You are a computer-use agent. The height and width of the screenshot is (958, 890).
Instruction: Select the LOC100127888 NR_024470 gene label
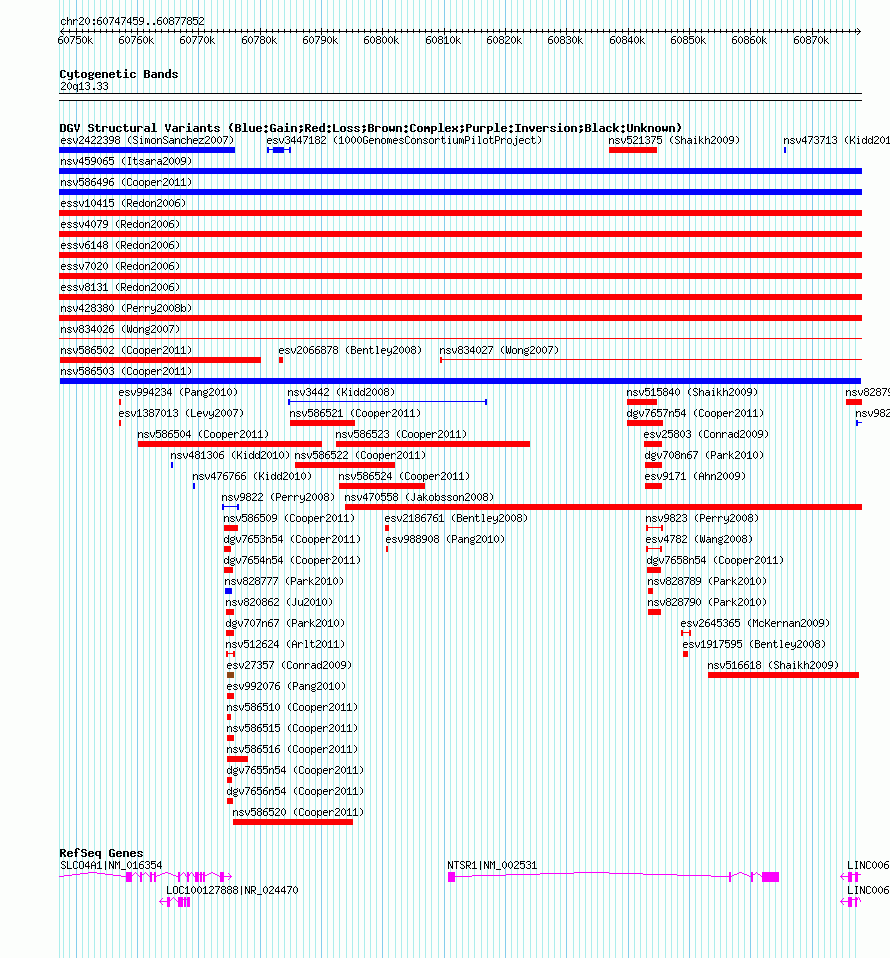click(232, 890)
